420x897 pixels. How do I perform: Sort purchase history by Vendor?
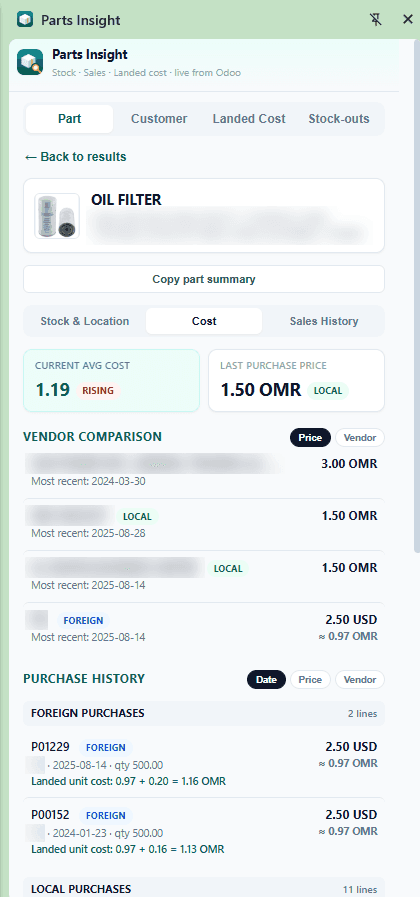[x=360, y=680]
